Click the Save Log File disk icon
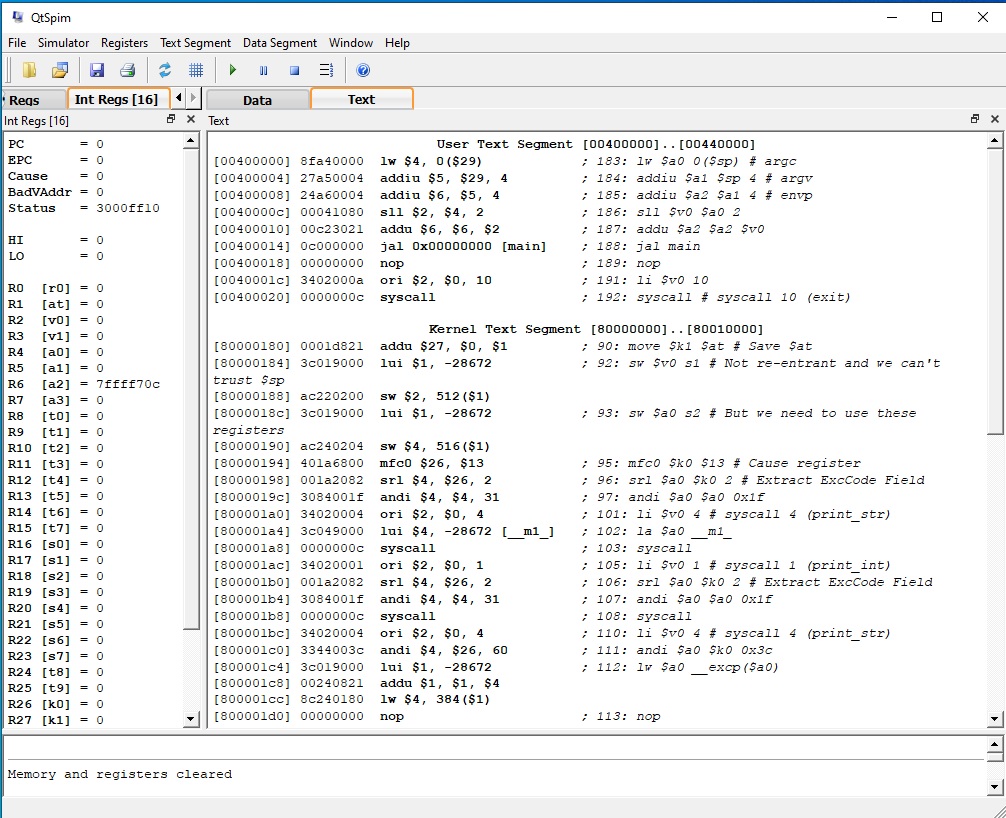Screen dimensions: 1006x818 (96, 70)
